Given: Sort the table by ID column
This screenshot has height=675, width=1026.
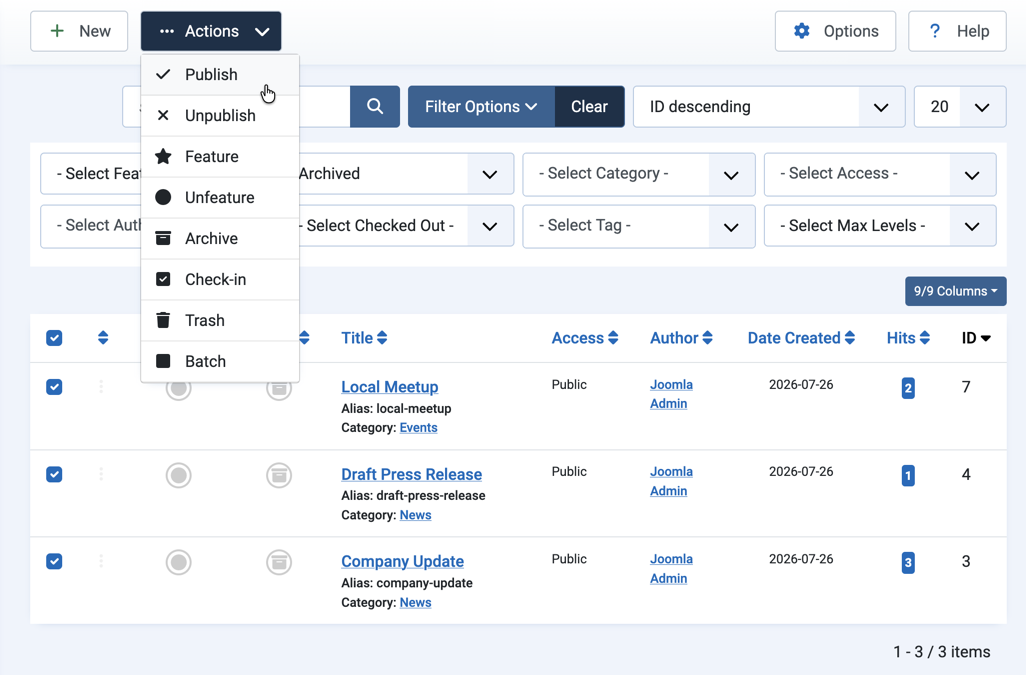Looking at the screenshot, I should point(976,338).
